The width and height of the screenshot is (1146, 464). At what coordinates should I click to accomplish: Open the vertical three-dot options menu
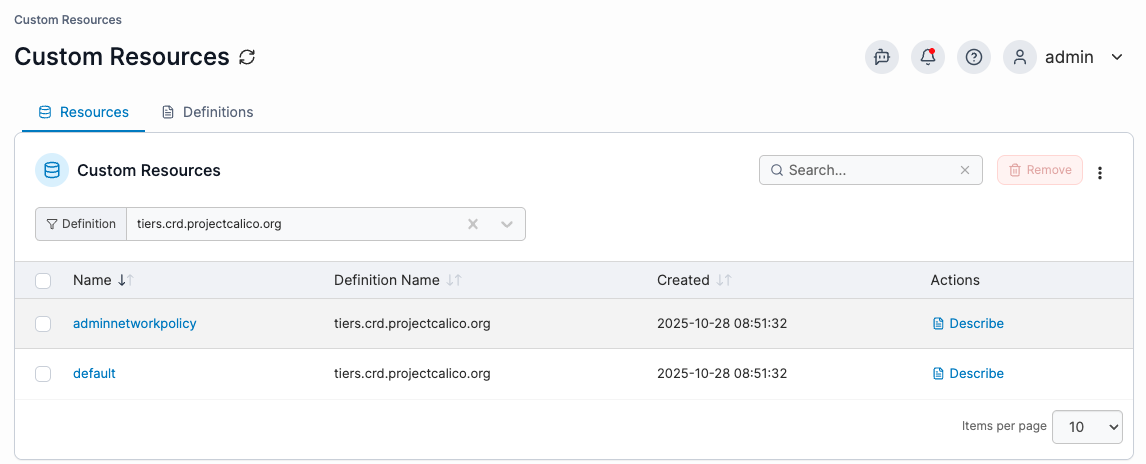(x=1100, y=172)
